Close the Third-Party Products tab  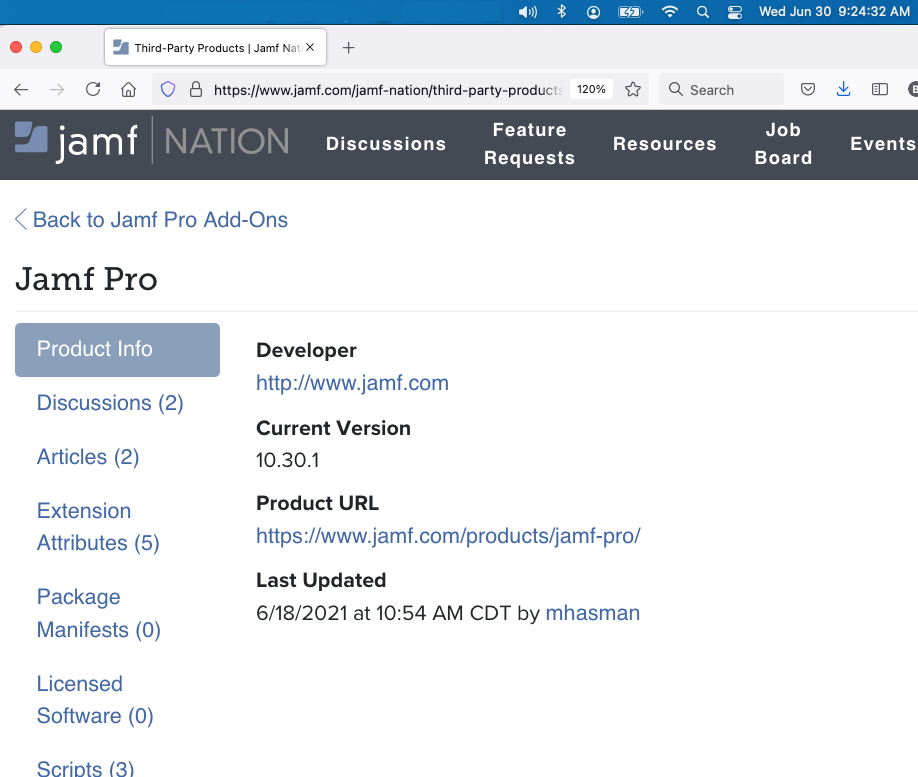pos(310,47)
